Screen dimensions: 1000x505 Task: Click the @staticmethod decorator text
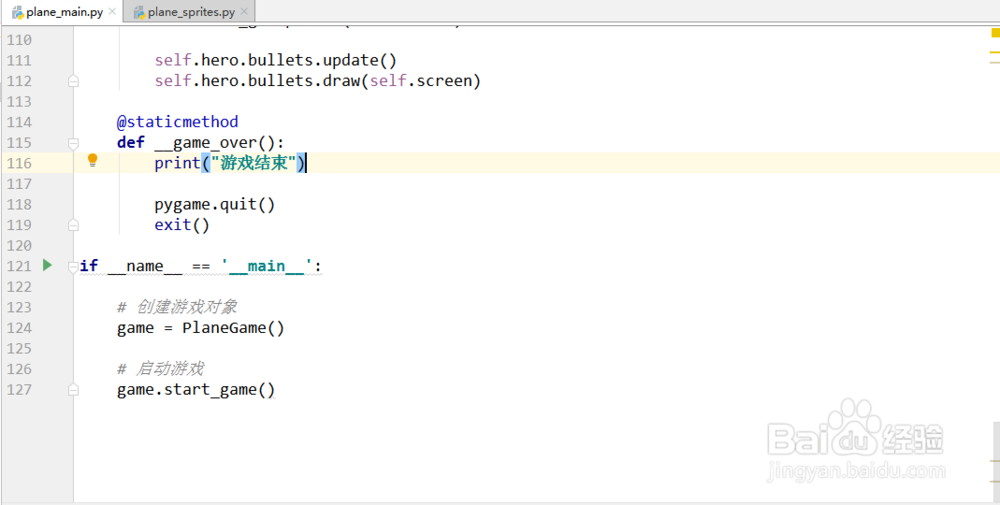pos(177,122)
